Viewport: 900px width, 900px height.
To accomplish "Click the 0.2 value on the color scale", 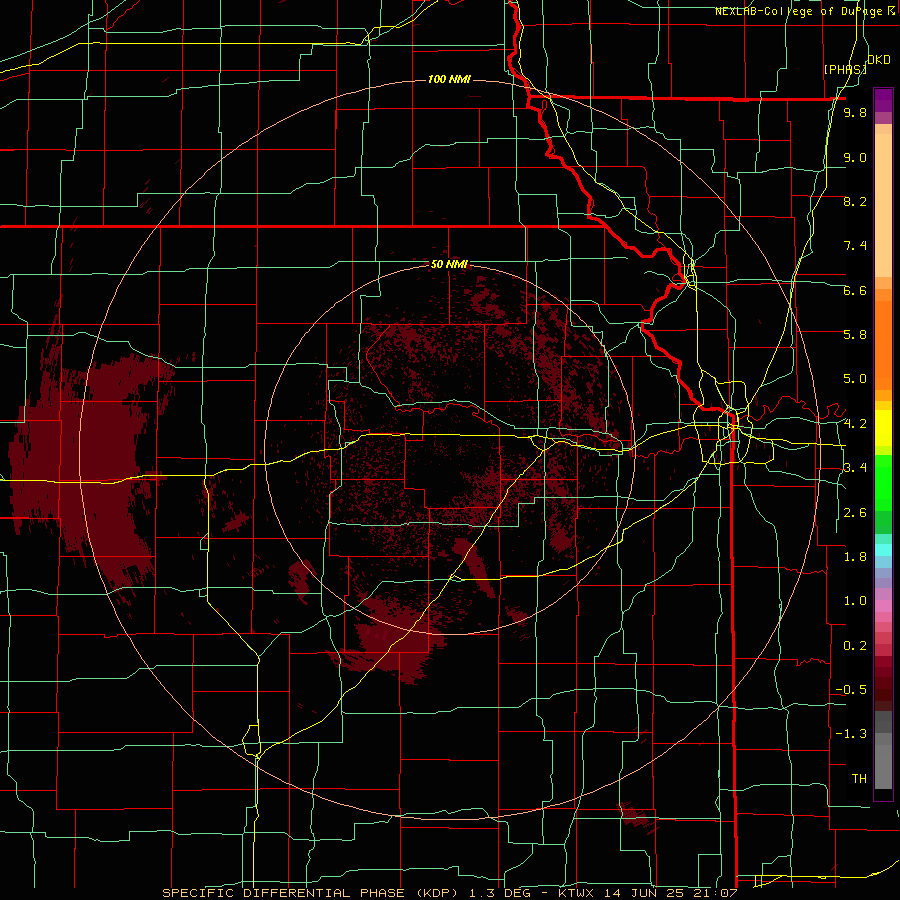I will (x=855, y=646).
